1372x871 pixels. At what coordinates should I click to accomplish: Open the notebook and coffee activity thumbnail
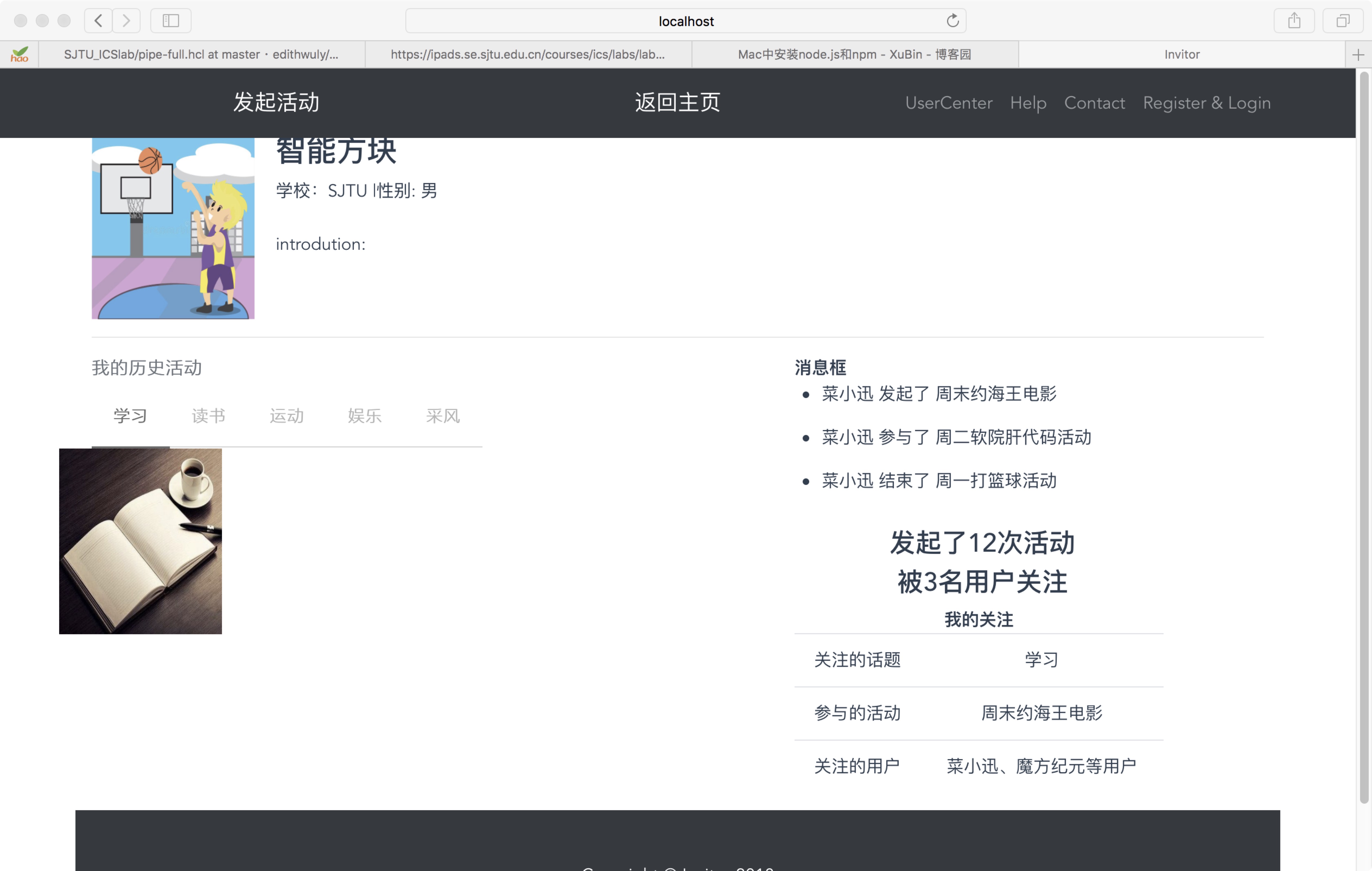coord(140,541)
